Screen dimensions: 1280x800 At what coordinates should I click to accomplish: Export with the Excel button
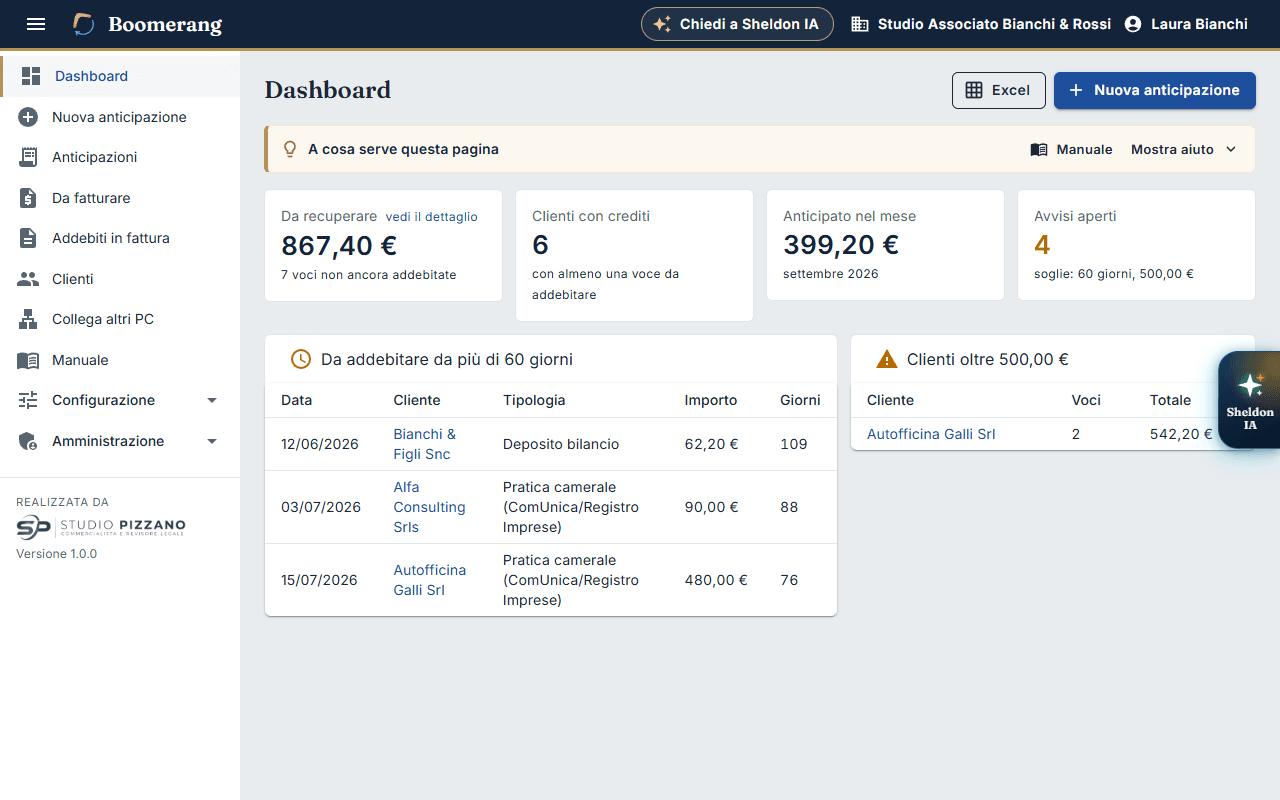pyautogui.click(x=998, y=90)
